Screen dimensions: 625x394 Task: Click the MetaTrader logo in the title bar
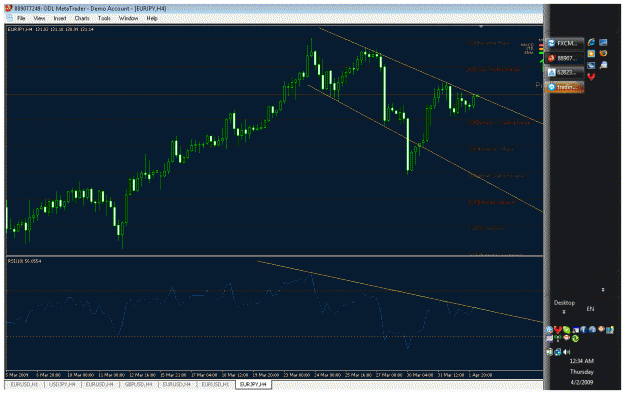[x=9, y=8]
